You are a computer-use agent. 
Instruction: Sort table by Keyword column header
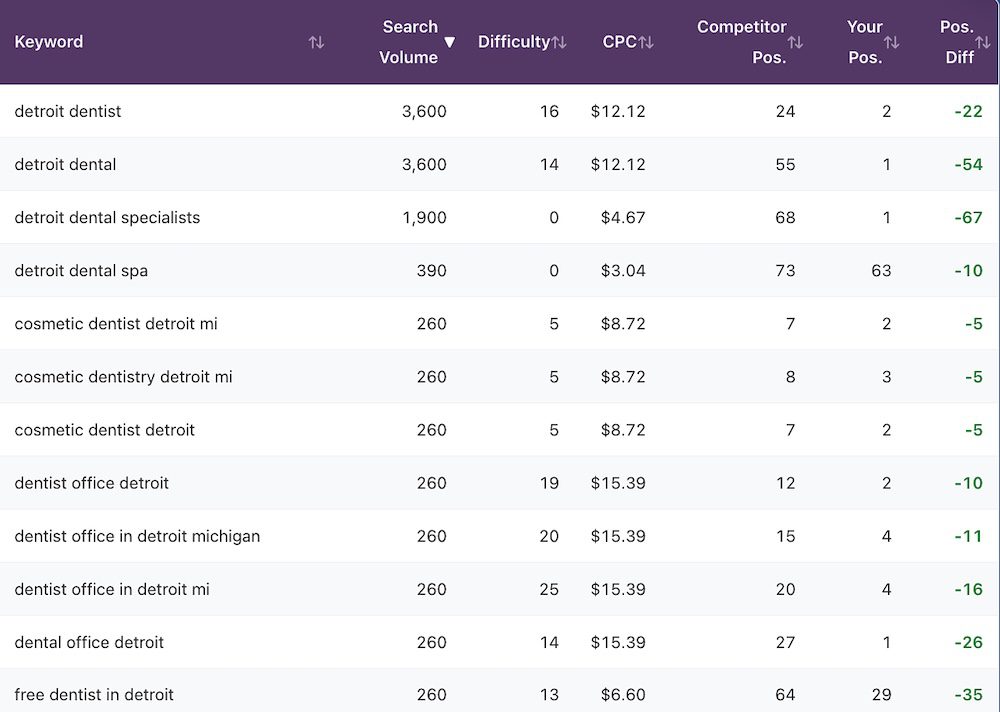[49, 42]
